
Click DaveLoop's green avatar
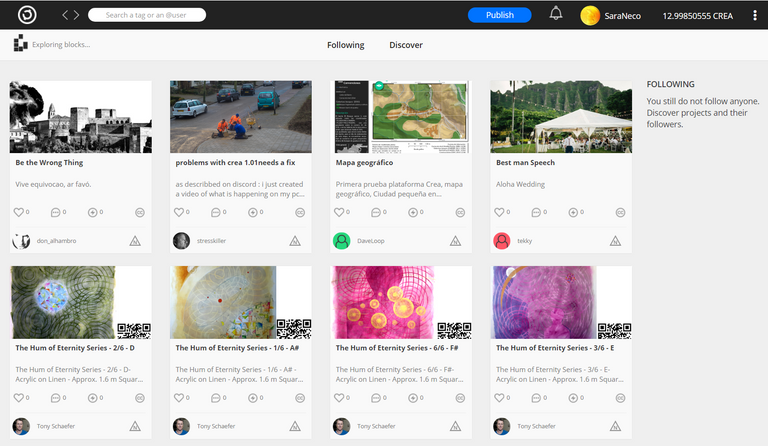point(341,241)
